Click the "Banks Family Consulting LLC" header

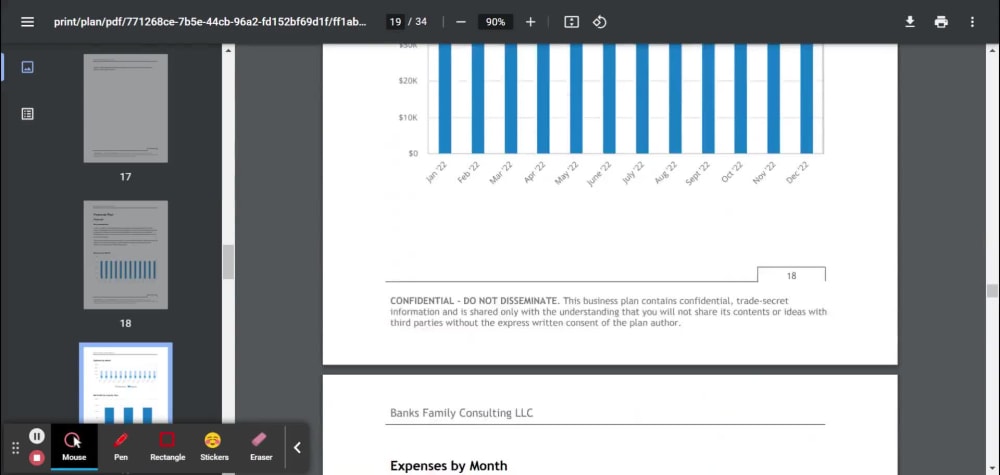(461, 413)
